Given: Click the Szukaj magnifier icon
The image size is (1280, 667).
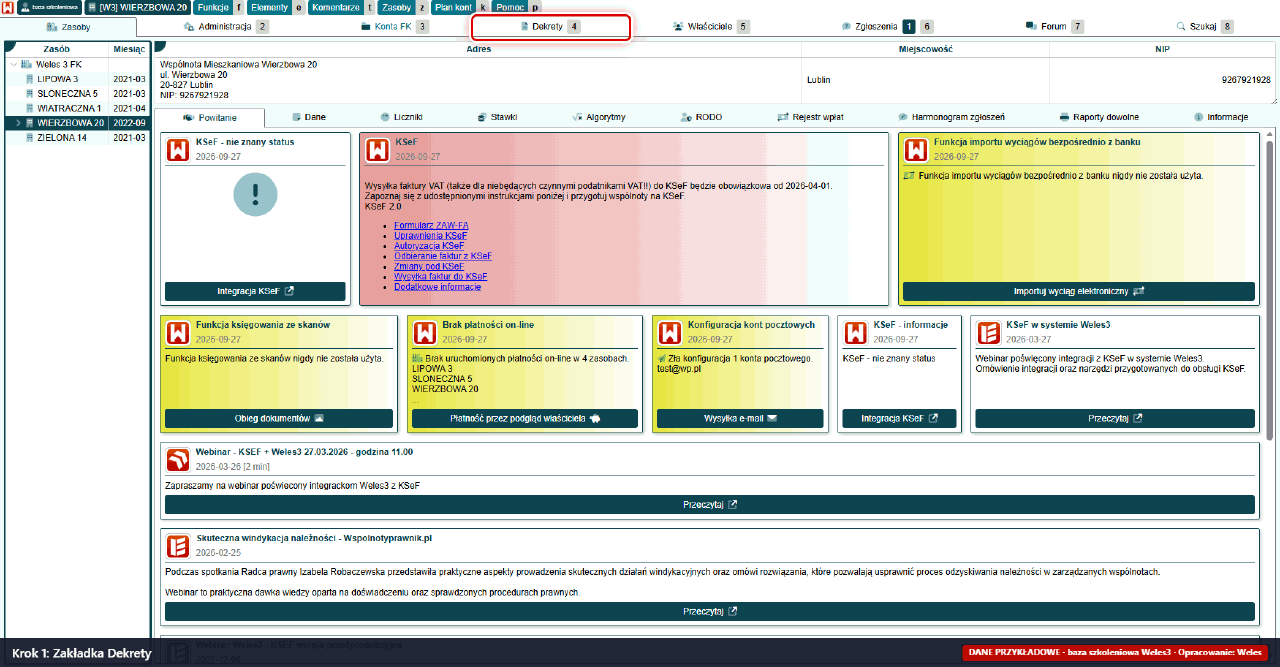Looking at the screenshot, I should click(1182, 27).
